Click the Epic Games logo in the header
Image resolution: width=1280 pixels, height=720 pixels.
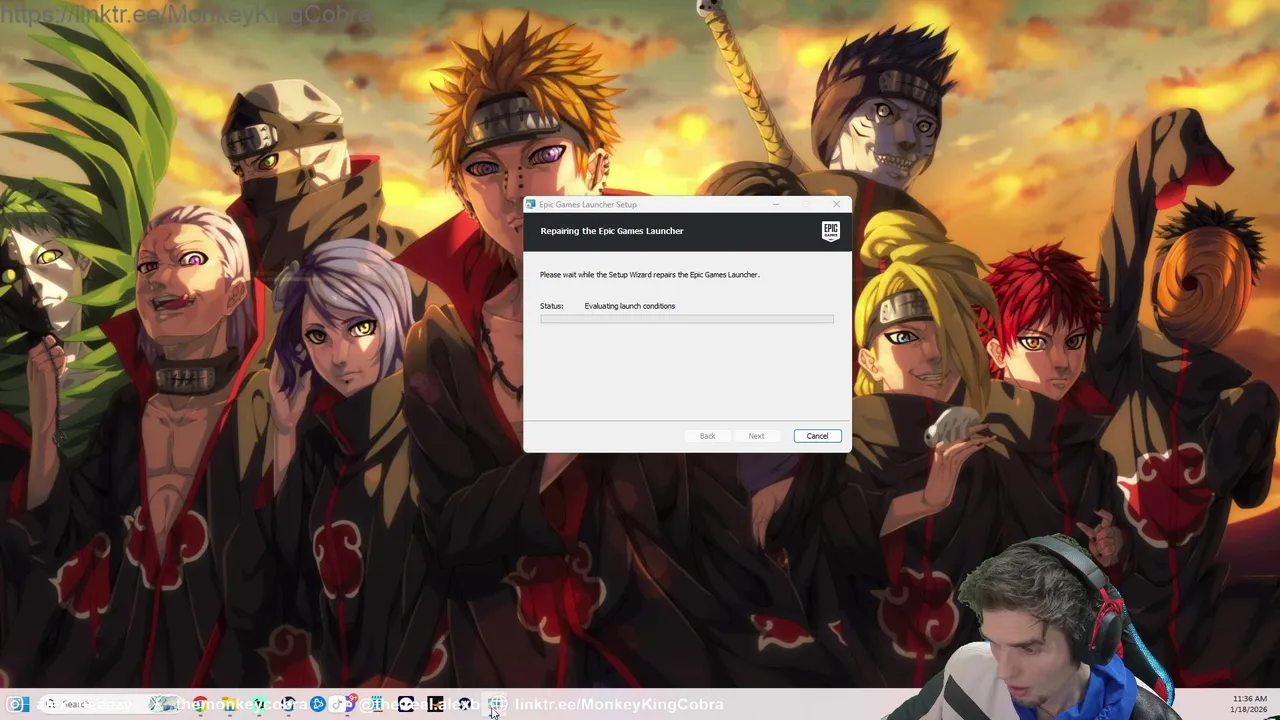830,231
